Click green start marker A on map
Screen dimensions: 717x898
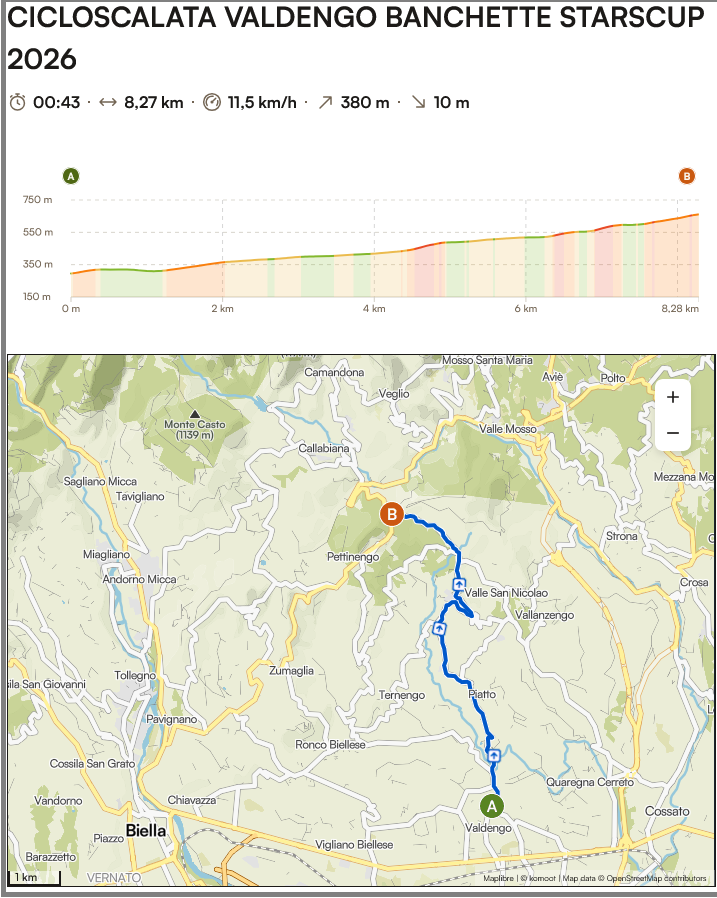pyautogui.click(x=492, y=805)
